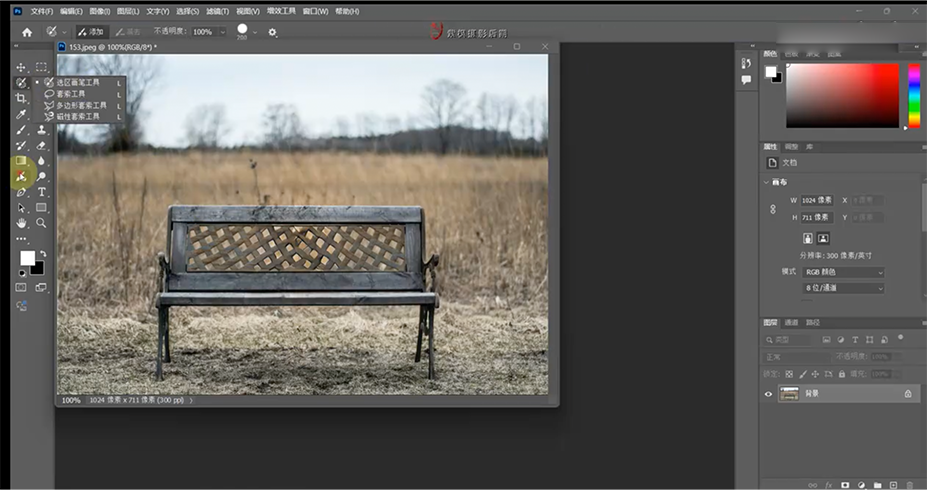Select the Move tool
Screen dimensions: 927x490
tap(21, 67)
